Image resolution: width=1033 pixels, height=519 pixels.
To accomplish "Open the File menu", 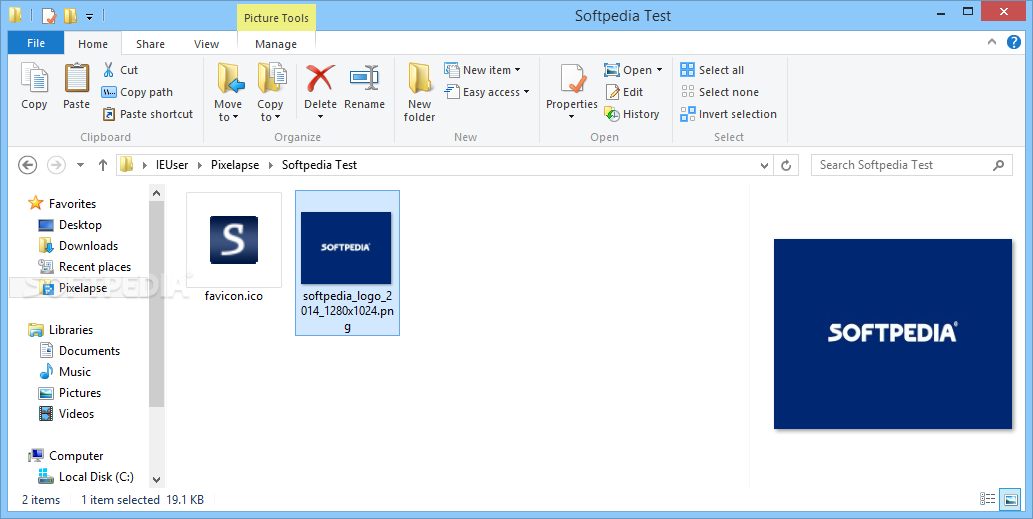I will point(36,43).
